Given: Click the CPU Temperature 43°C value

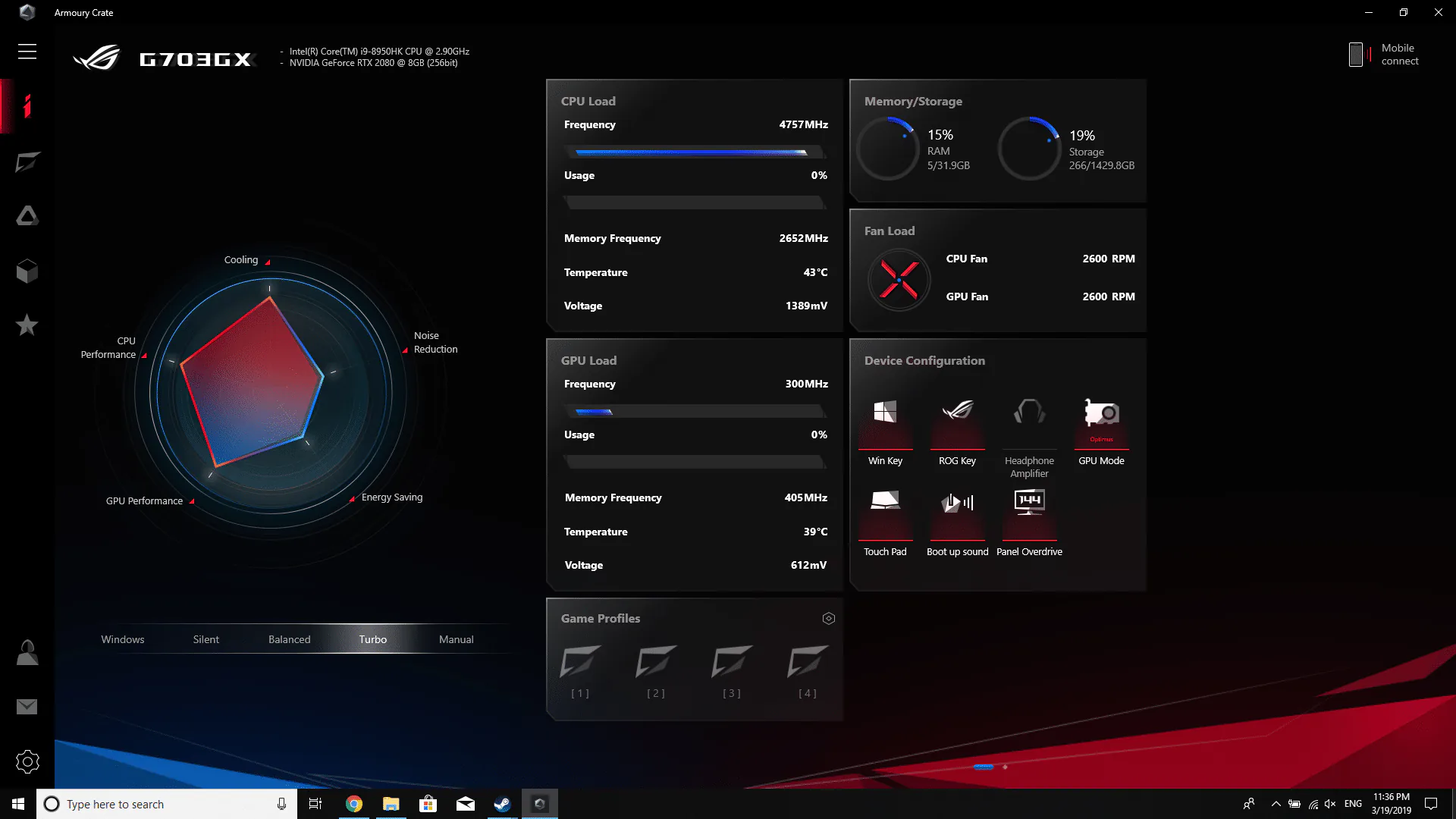Looking at the screenshot, I should (815, 272).
